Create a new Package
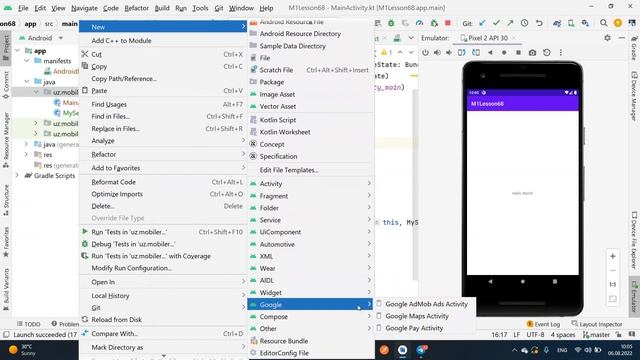The height and width of the screenshot is (360, 640). coord(310,82)
